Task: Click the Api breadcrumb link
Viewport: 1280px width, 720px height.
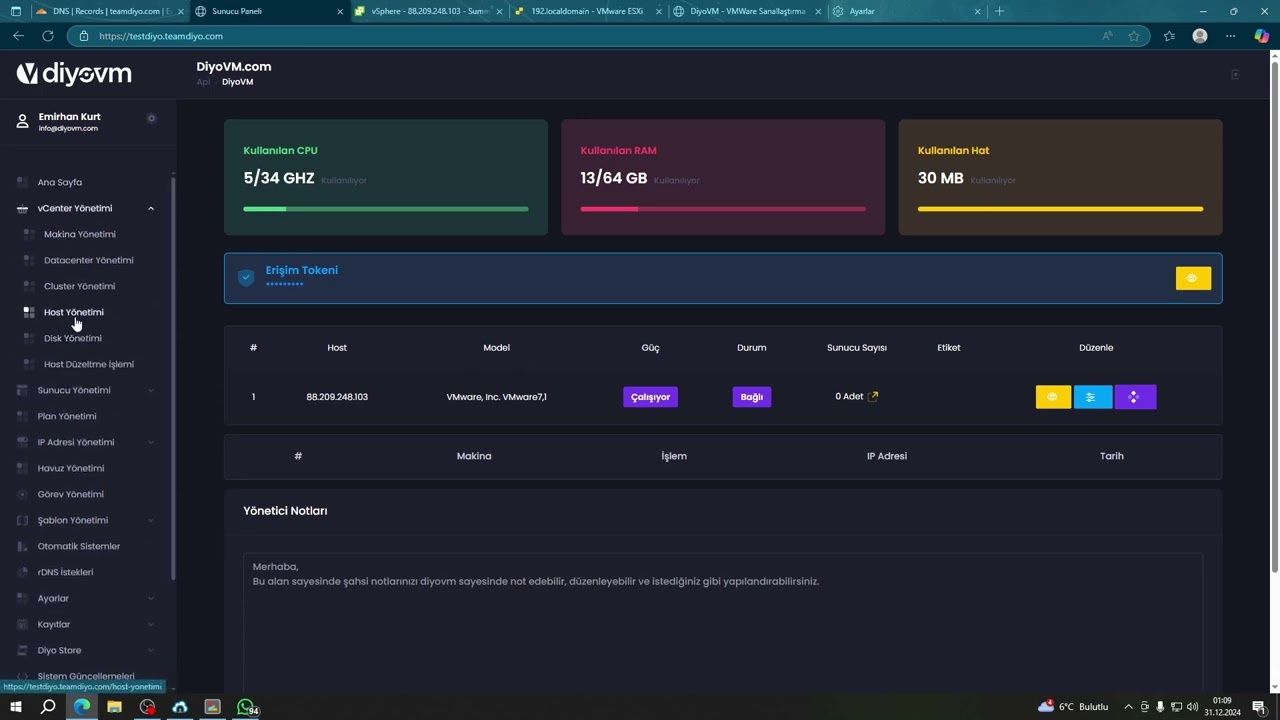Action: tap(203, 82)
